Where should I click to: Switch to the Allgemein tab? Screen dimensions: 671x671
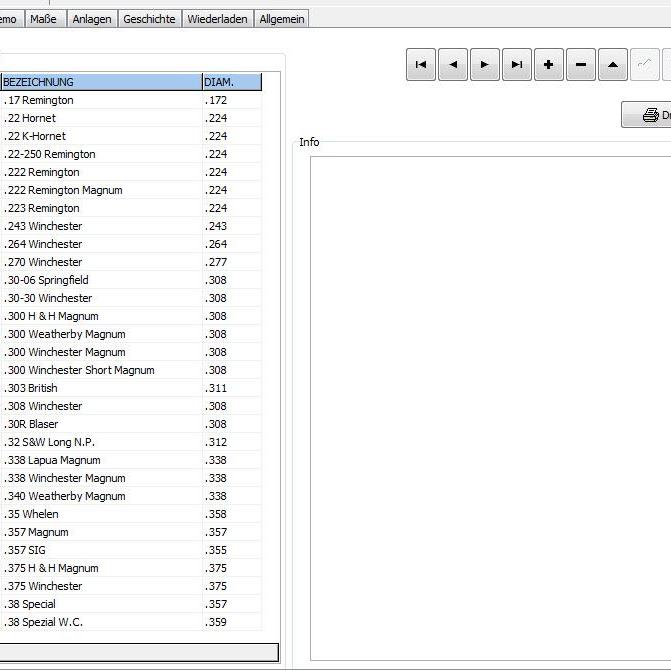pyautogui.click(x=282, y=19)
